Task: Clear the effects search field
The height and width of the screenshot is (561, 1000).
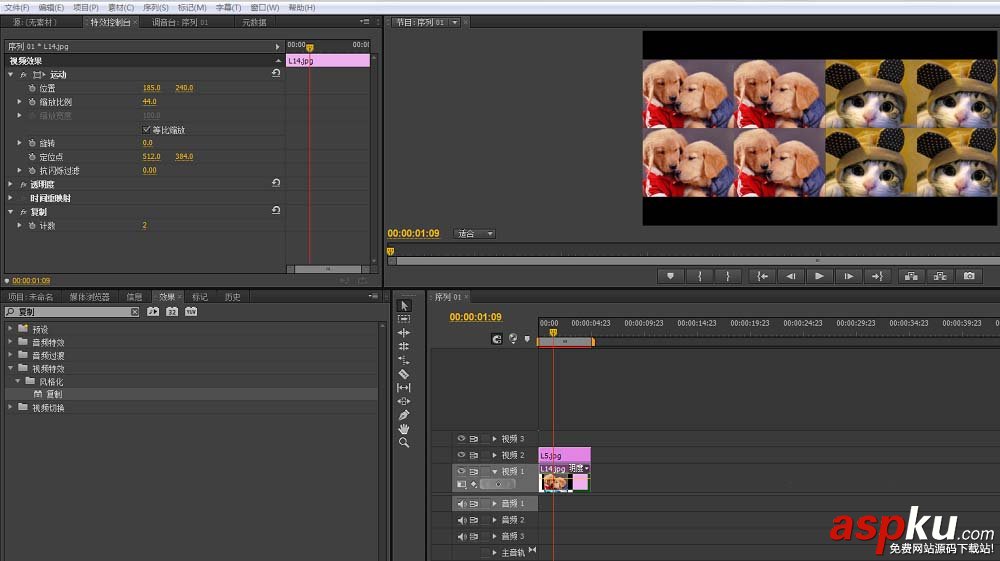Action: [x=135, y=312]
